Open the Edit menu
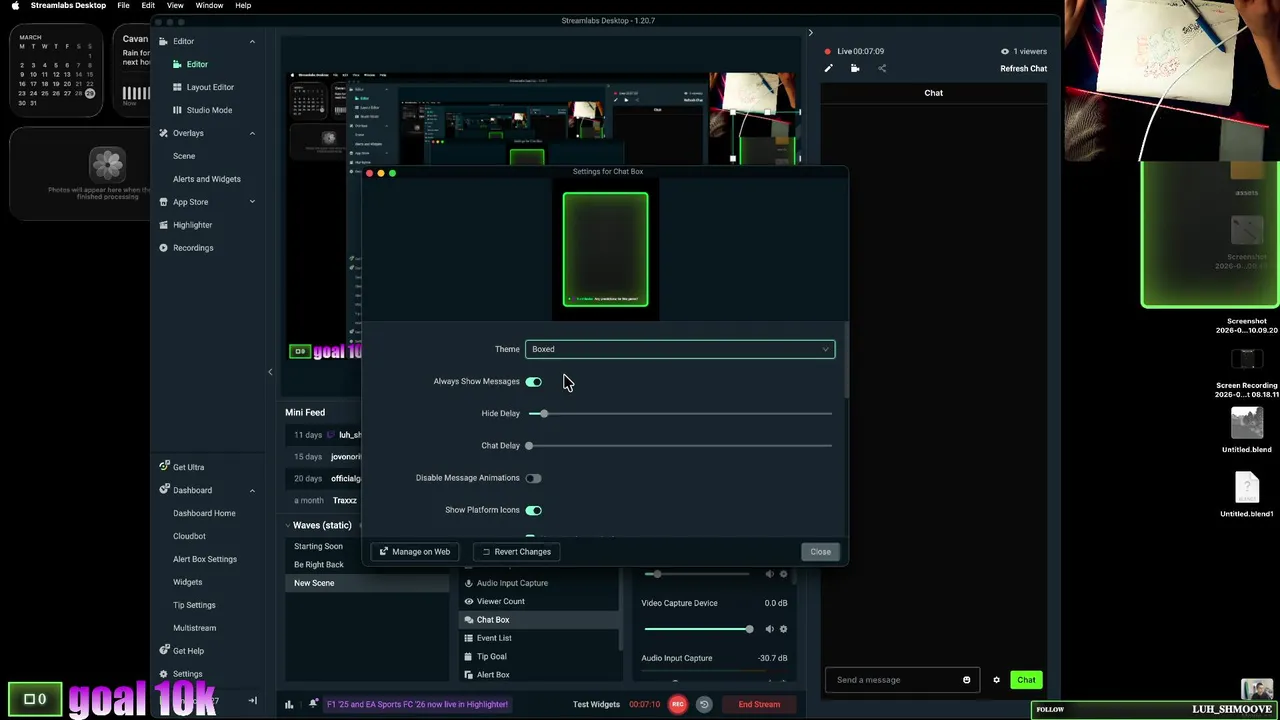The image size is (1280, 720). [148, 6]
